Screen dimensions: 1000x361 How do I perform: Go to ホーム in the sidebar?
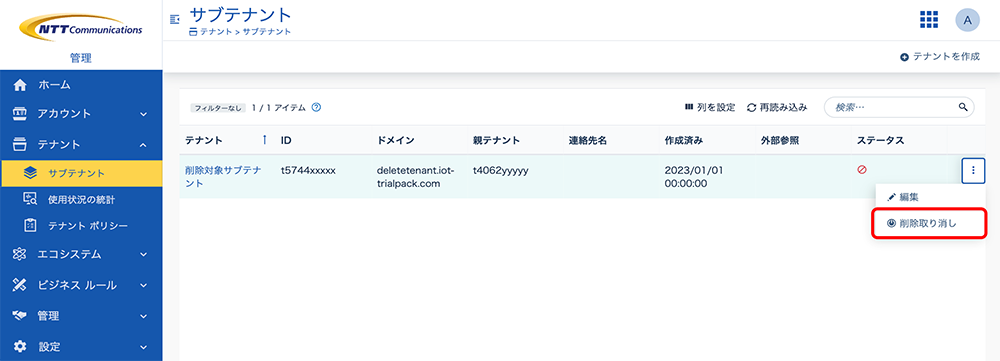coord(81,84)
